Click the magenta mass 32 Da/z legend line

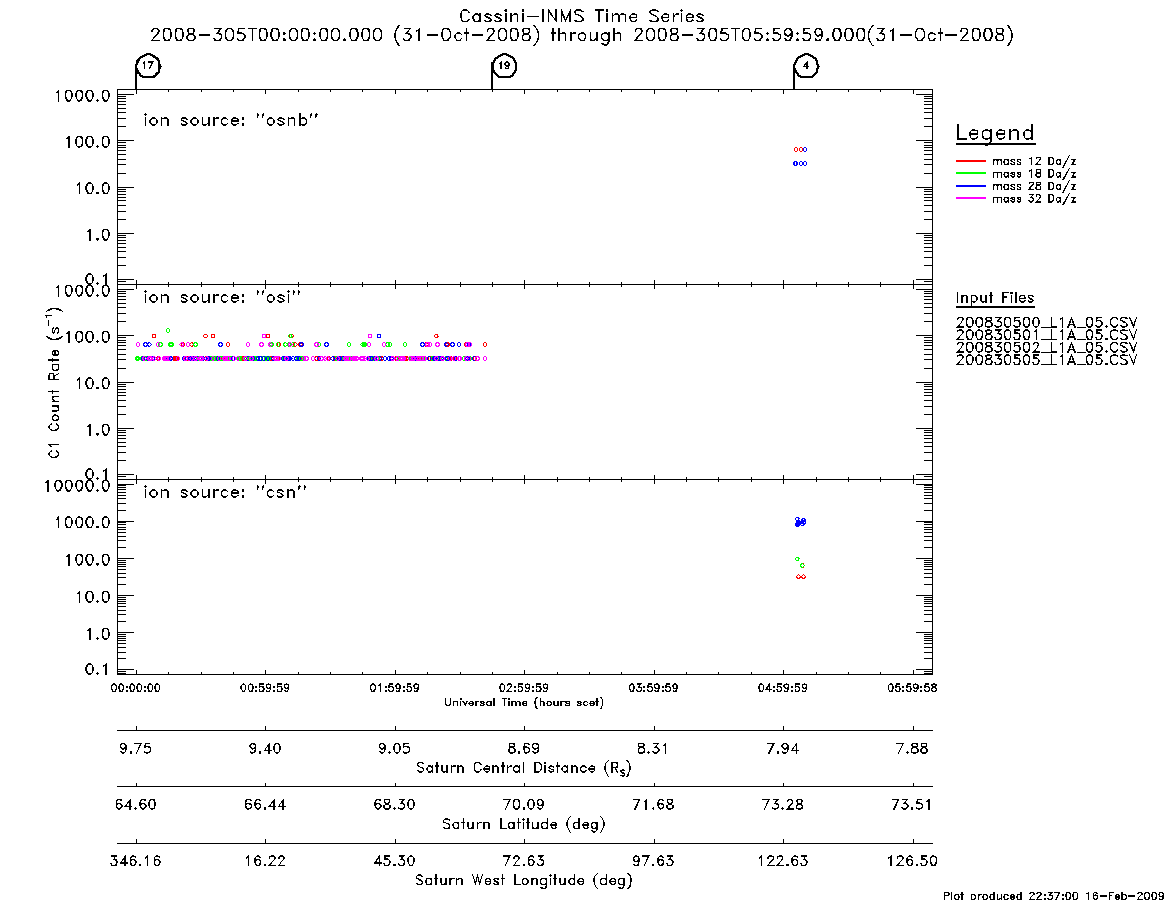(970, 199)
